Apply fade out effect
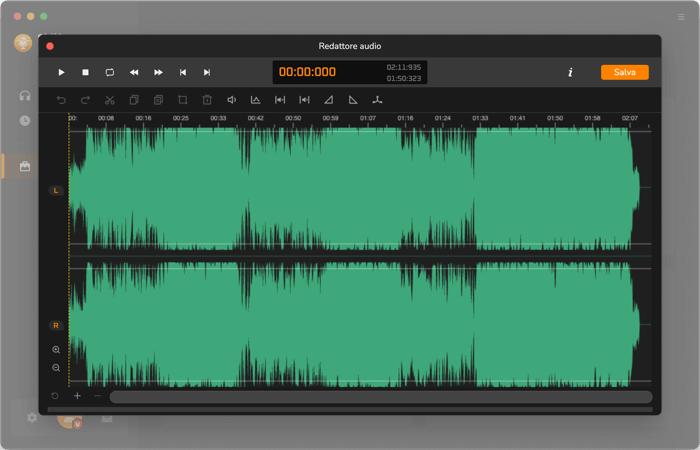This screenshot has width=700, height=450. pyautogui.click(x=353, y=100)
